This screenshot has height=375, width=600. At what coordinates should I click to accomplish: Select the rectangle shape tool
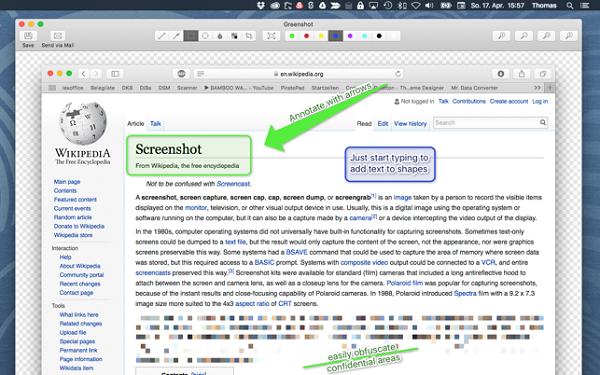coord(191,36)
